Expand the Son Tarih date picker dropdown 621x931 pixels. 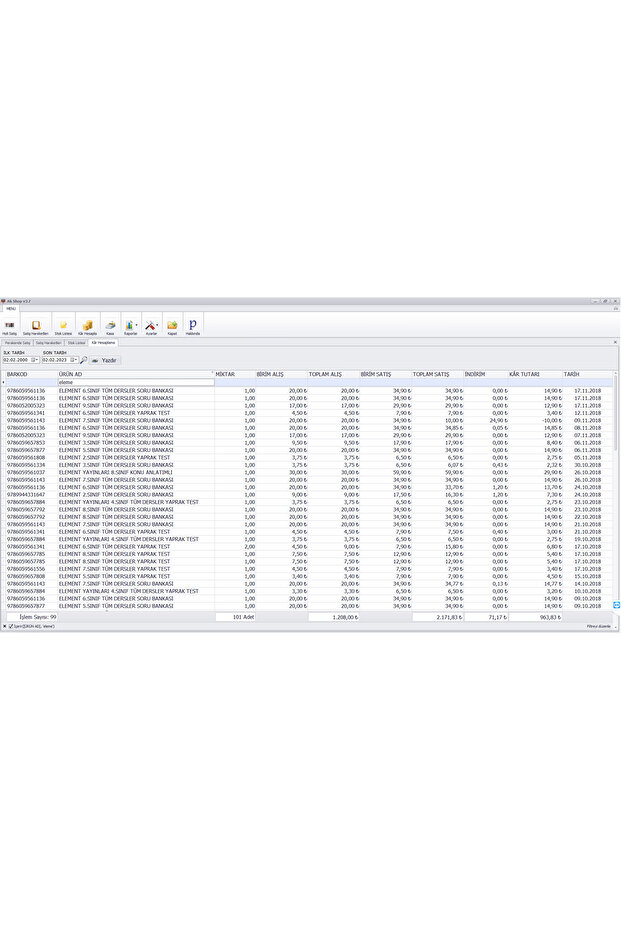74,360
